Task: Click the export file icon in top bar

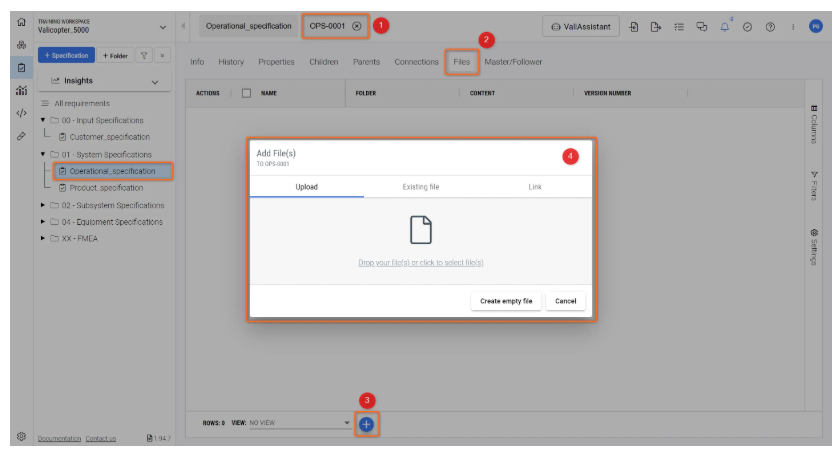Action: coord(656,27)
